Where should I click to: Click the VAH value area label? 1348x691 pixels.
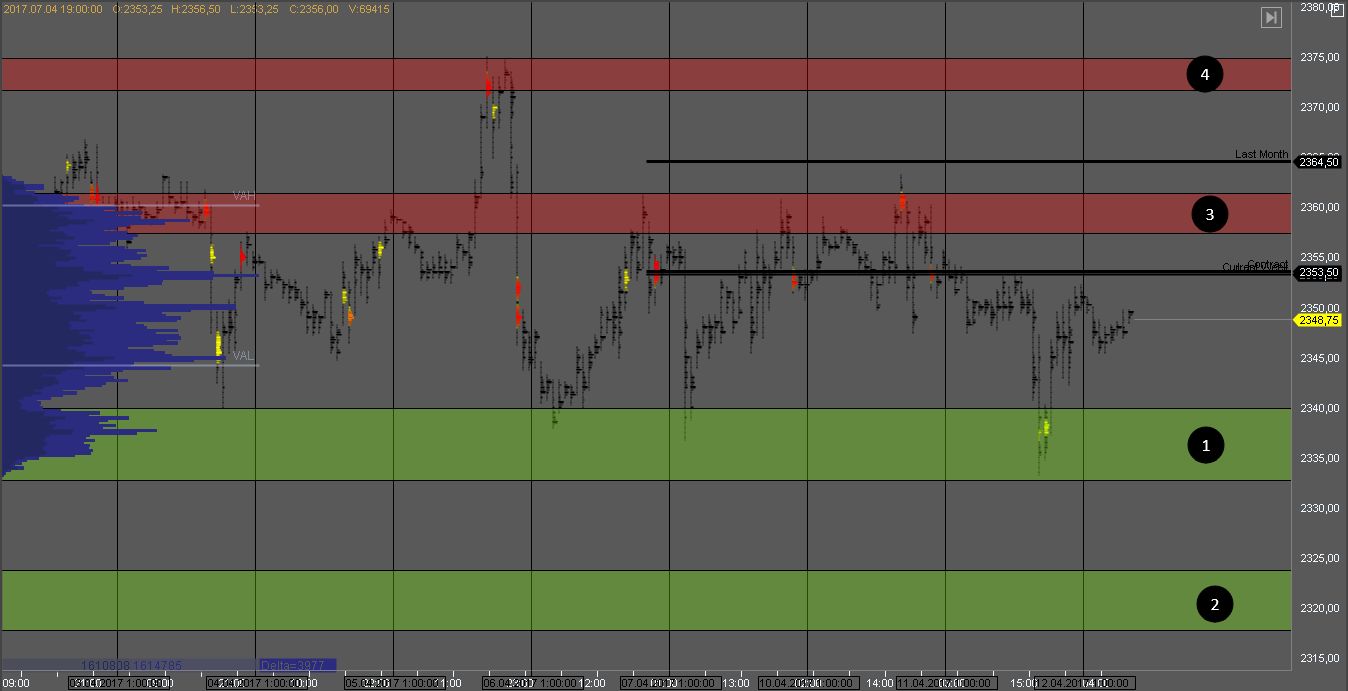coord(244,196)
